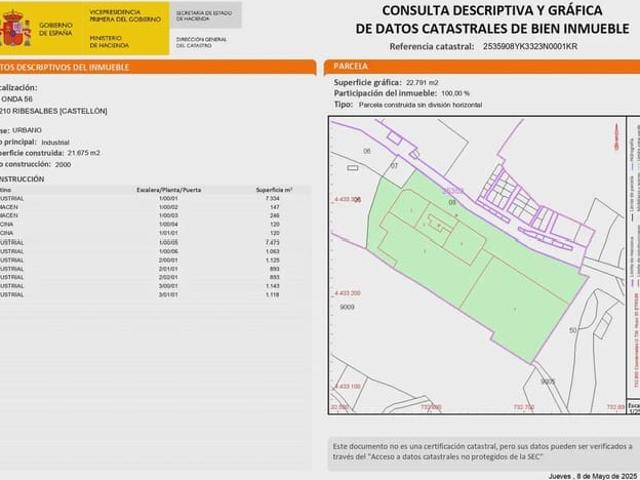Click the 'Industrial' principal use value
640x480 pixels.
tap(55, 142)
